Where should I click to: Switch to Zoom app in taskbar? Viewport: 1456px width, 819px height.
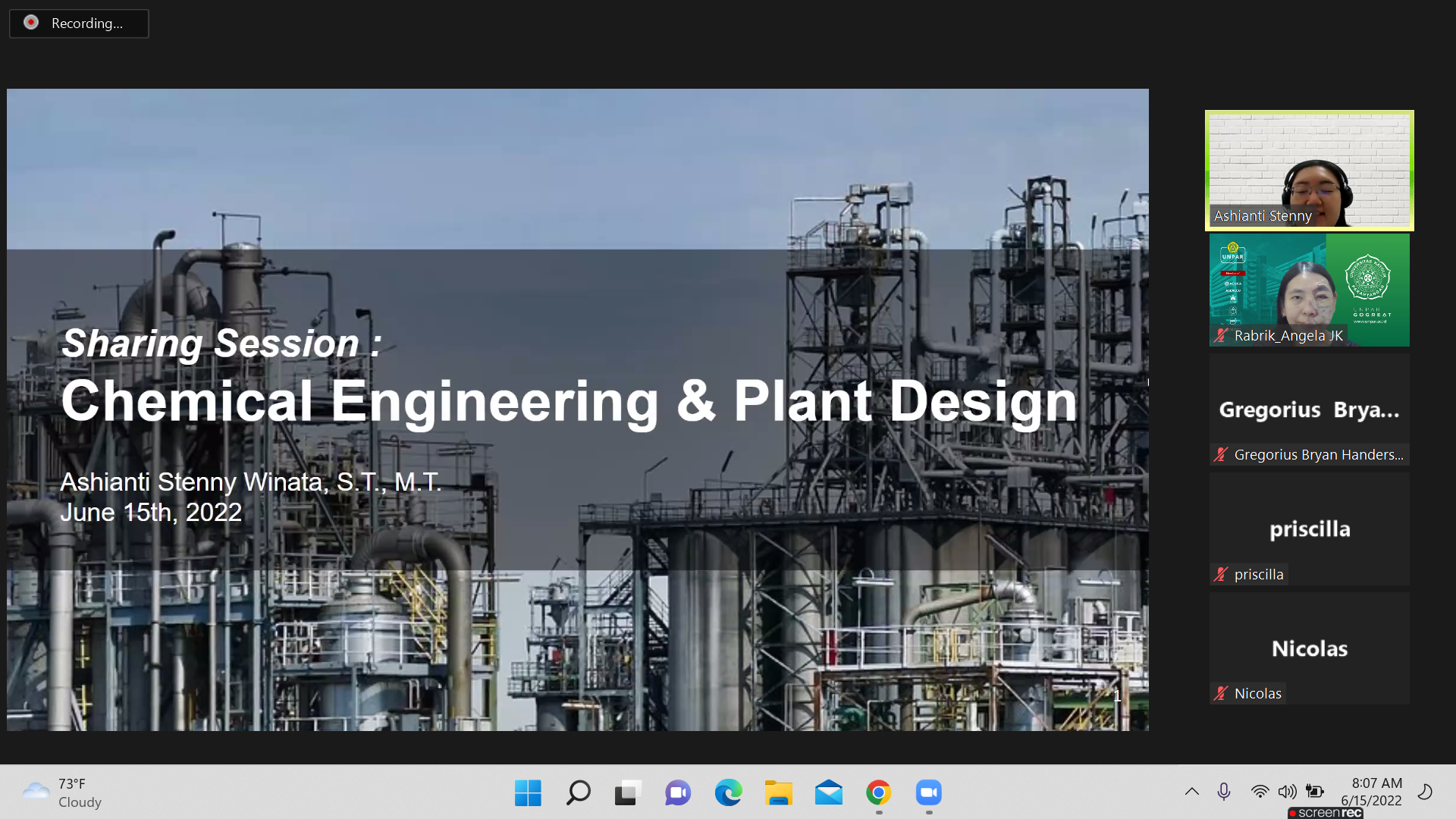(928, 793)
